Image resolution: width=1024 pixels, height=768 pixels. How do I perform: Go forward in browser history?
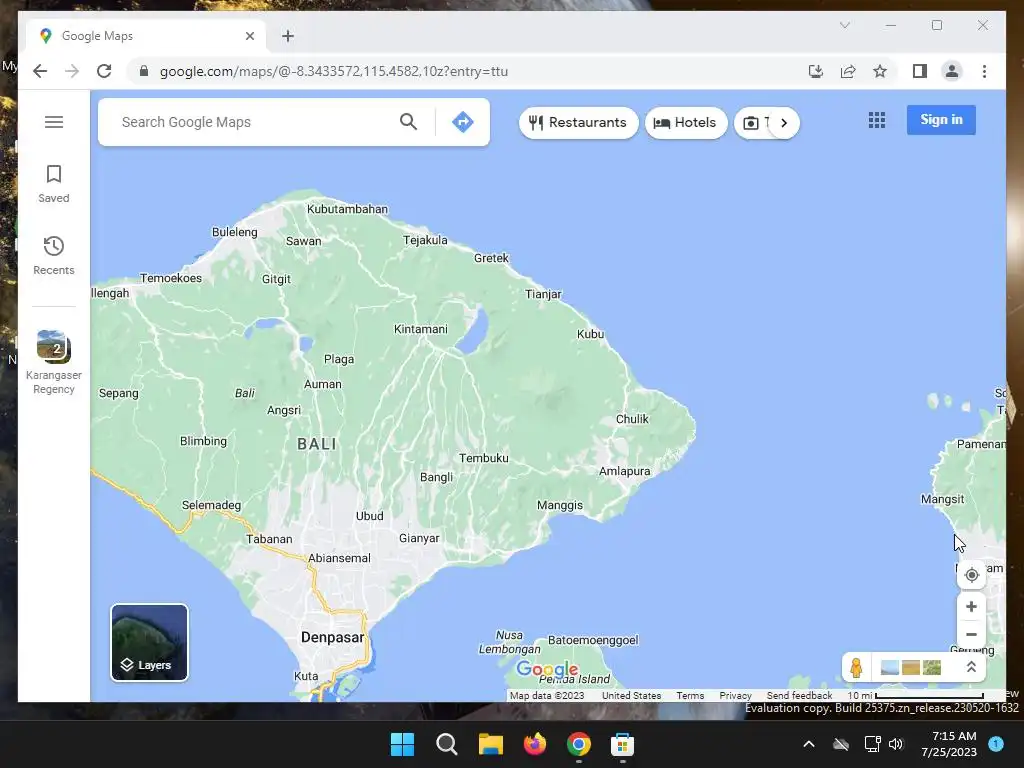coord(72,71)
